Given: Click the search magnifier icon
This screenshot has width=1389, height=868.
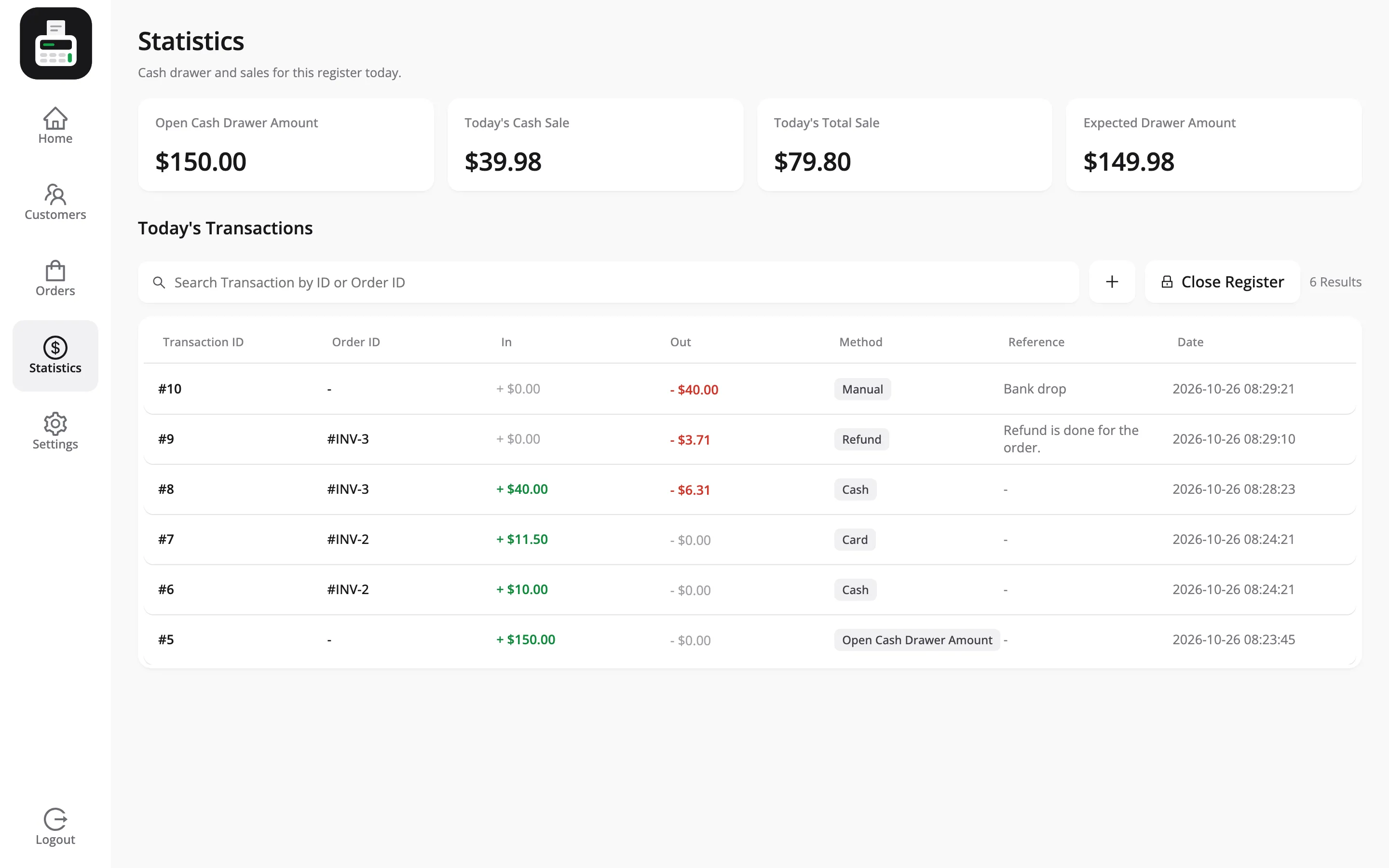Looking at the screenshot, I should (x=159, y=283).
